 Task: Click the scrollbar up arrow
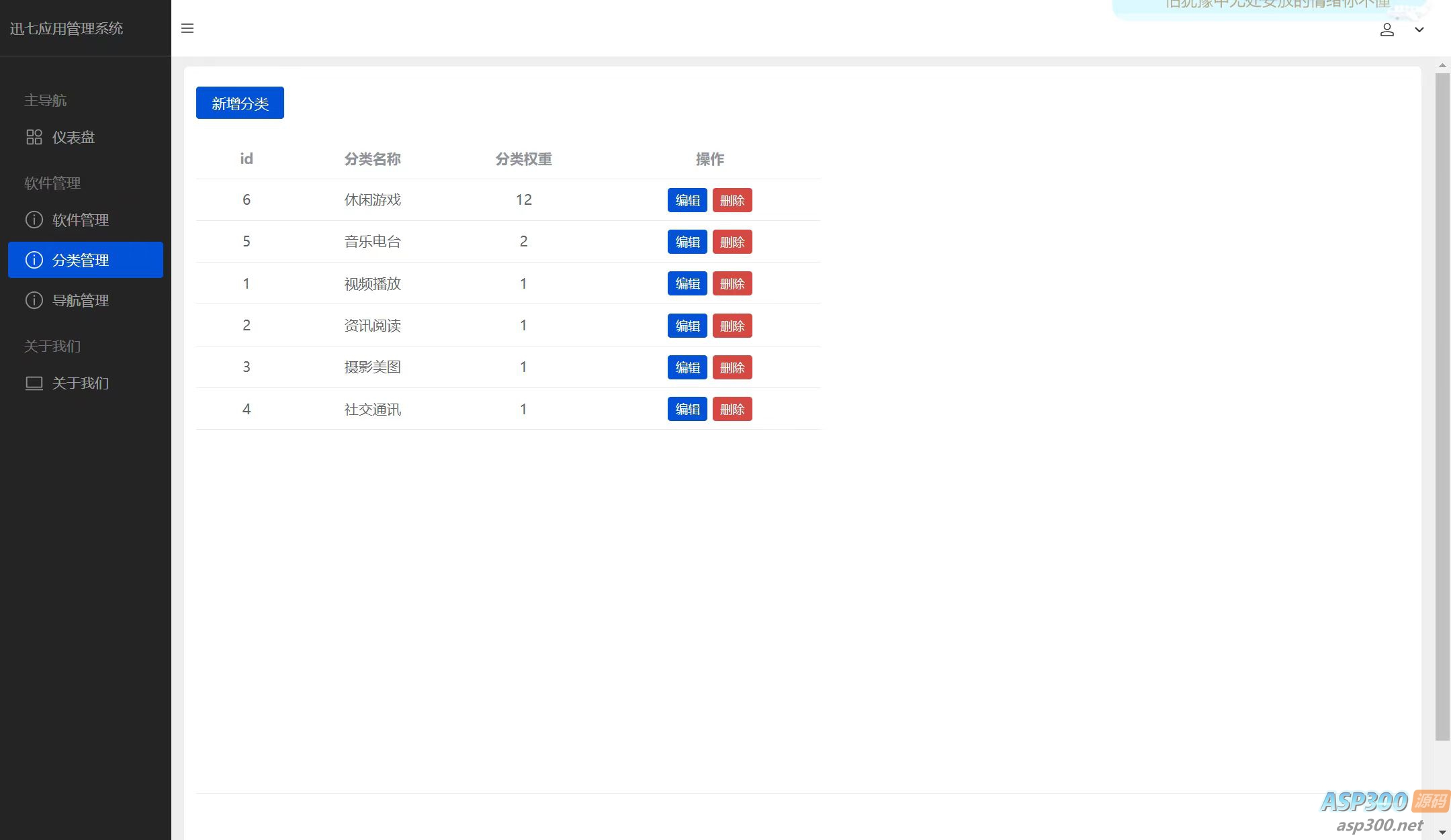(x=1442, y=65)
